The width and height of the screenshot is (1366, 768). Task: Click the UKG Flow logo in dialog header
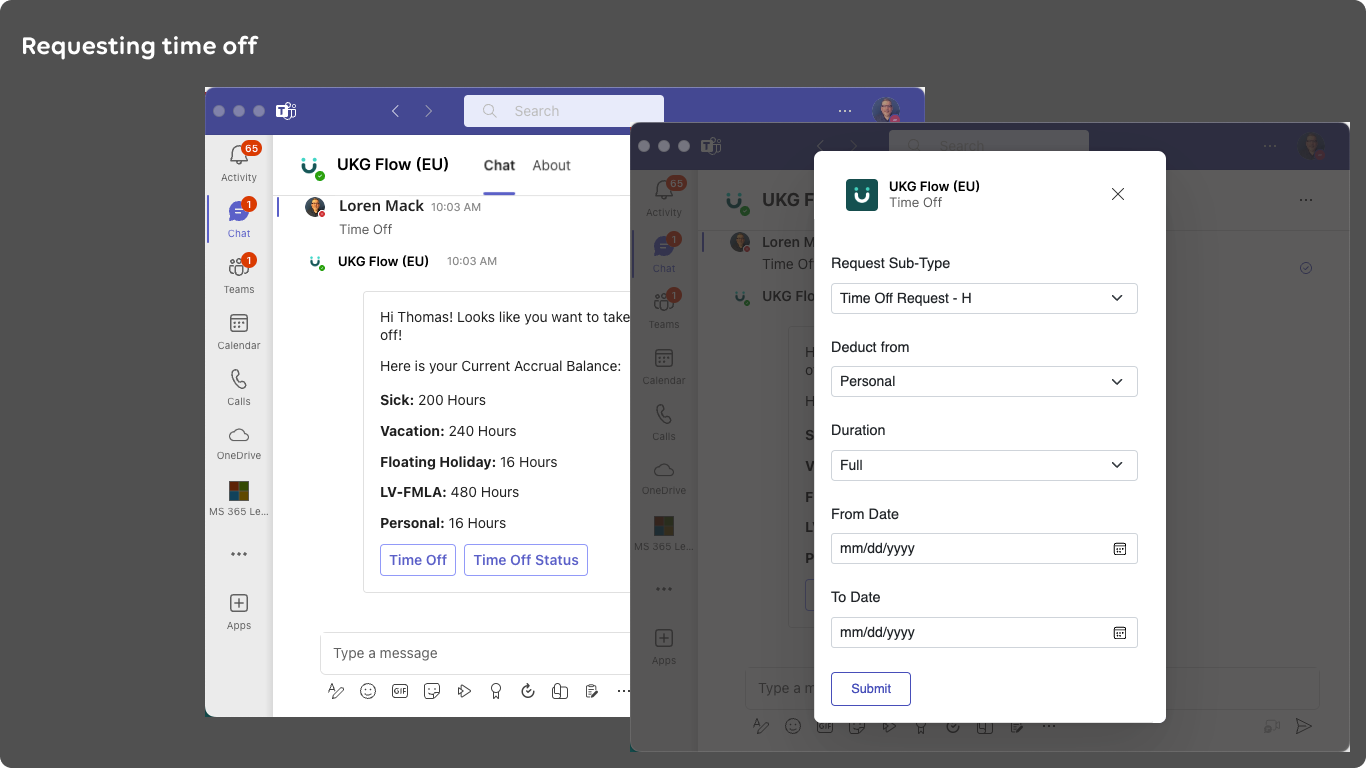tap(862, 195)
